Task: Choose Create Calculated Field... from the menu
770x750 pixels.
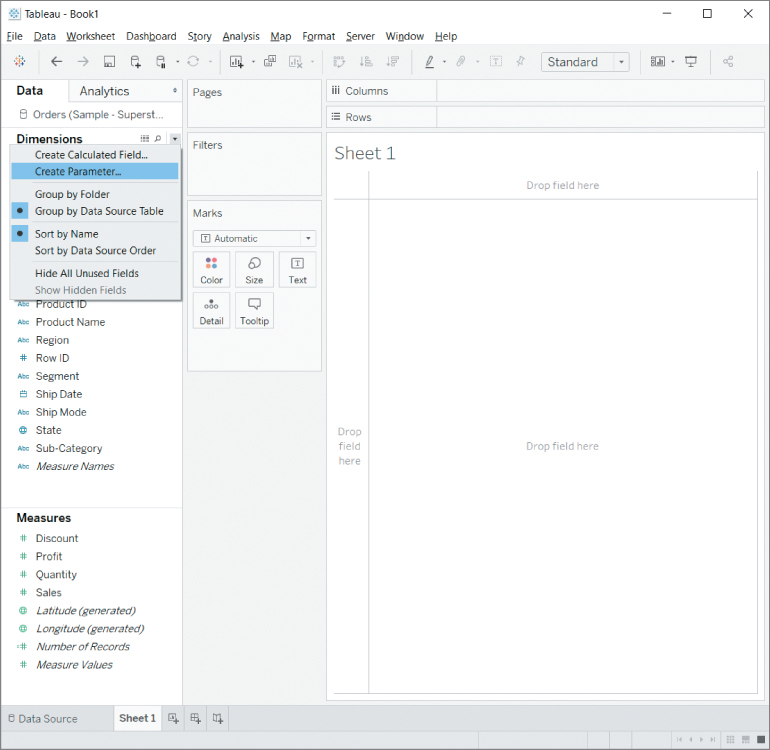Action: 95,155
